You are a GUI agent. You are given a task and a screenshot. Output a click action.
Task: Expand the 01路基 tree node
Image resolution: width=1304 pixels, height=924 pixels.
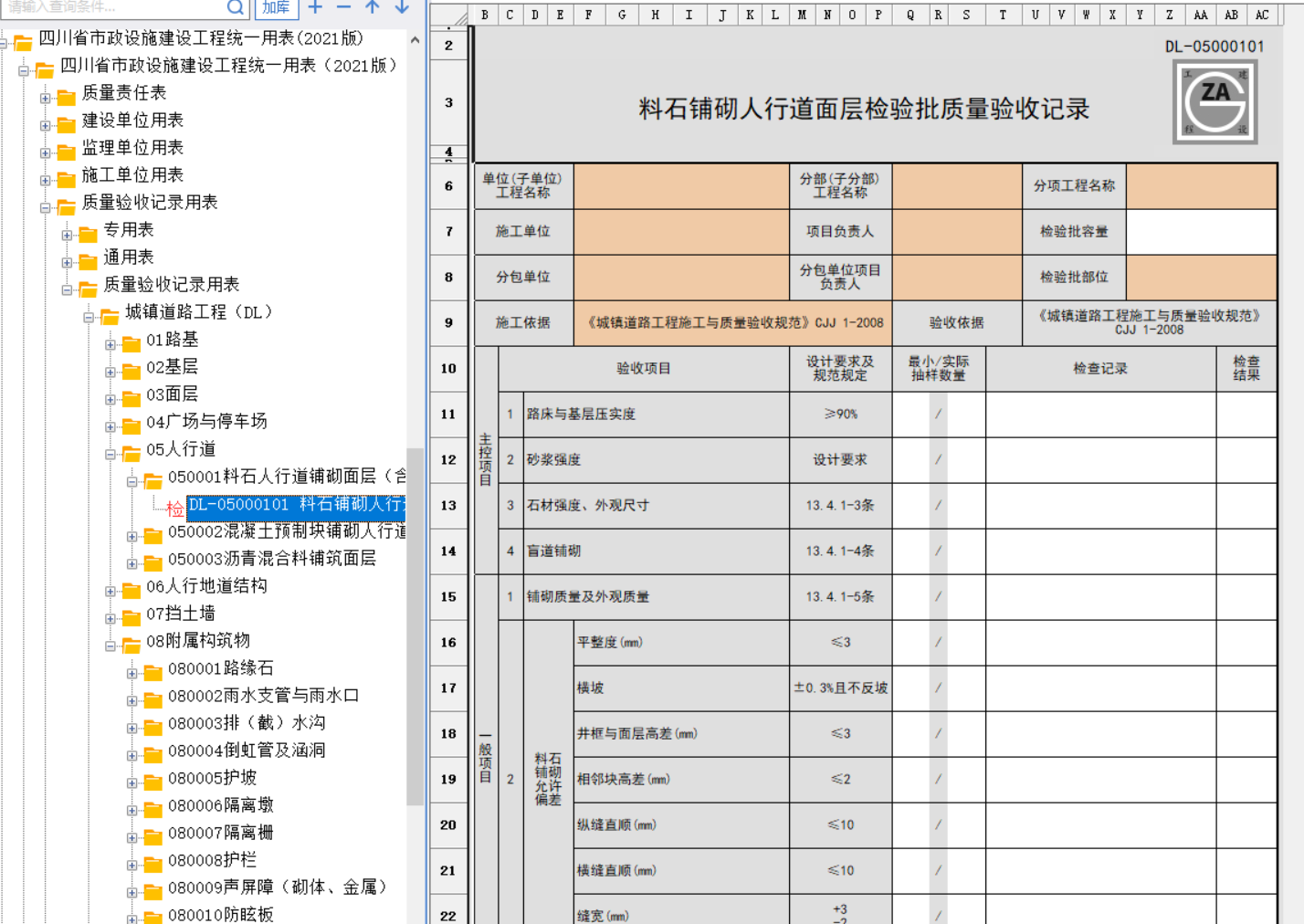click(110, 344)
